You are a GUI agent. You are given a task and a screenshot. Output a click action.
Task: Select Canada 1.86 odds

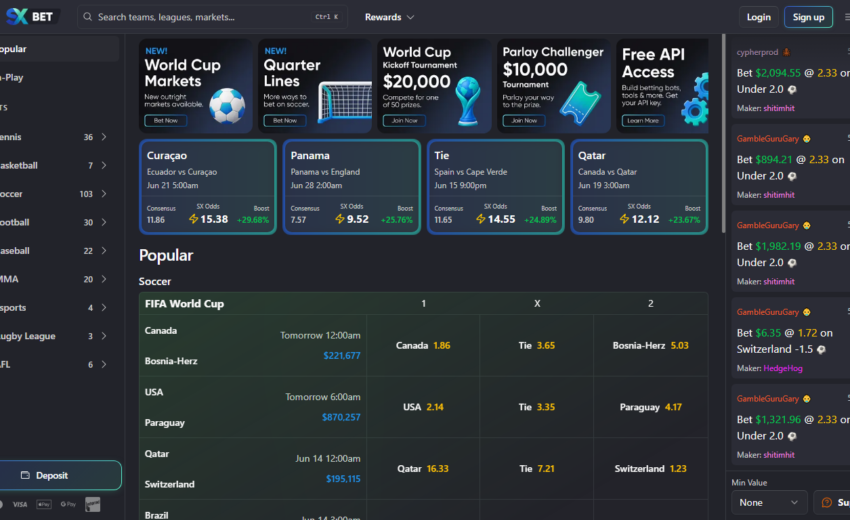tap(423, 345)
